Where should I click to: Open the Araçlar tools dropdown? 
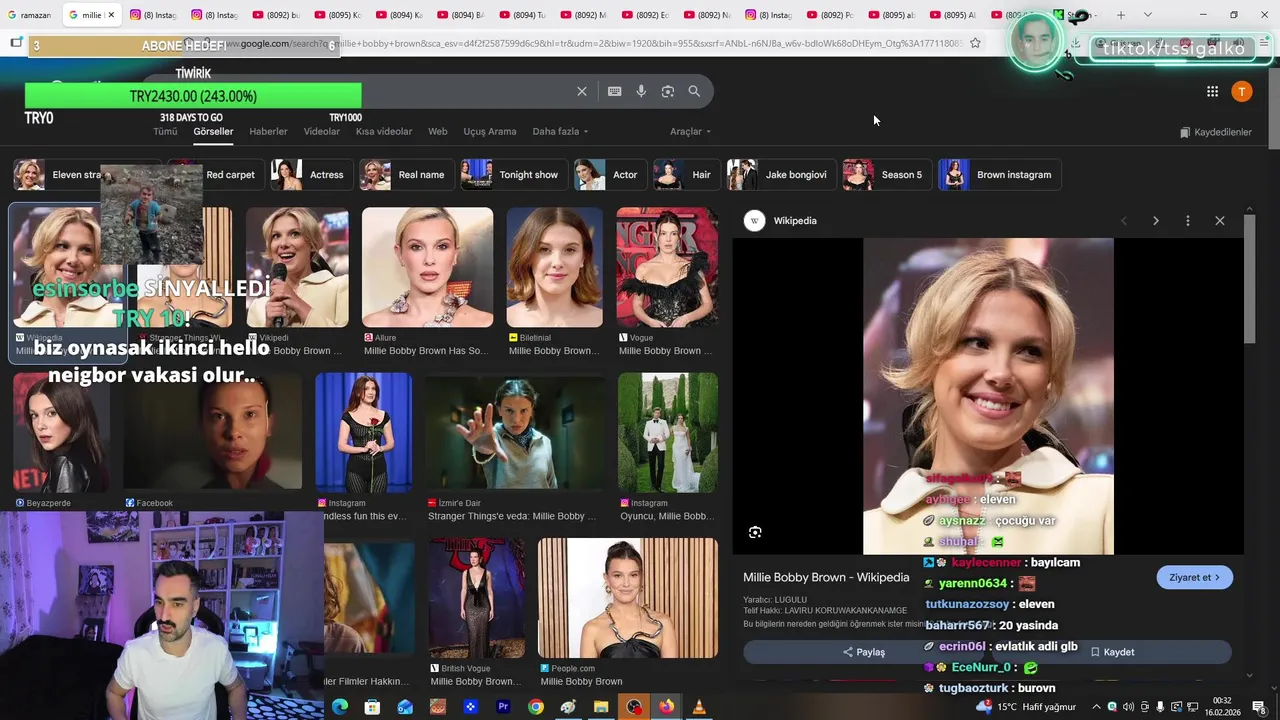click(x=690, y=131)
